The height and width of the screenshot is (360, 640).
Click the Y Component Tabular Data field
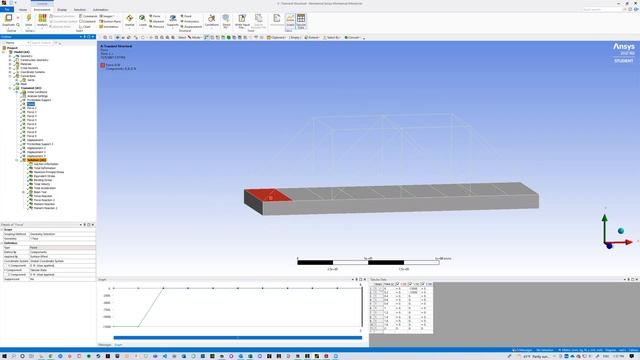tap(62, 270)
